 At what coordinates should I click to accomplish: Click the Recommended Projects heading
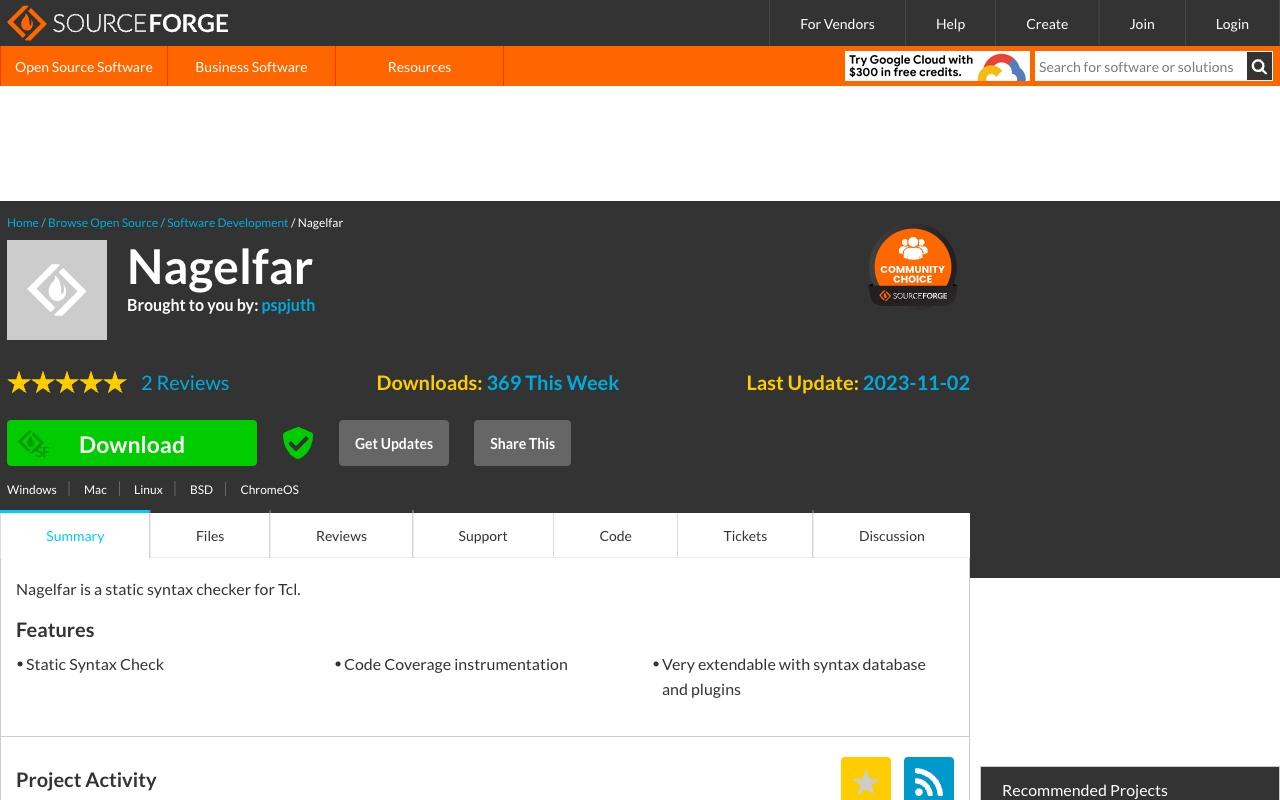tap(1085, 790)
